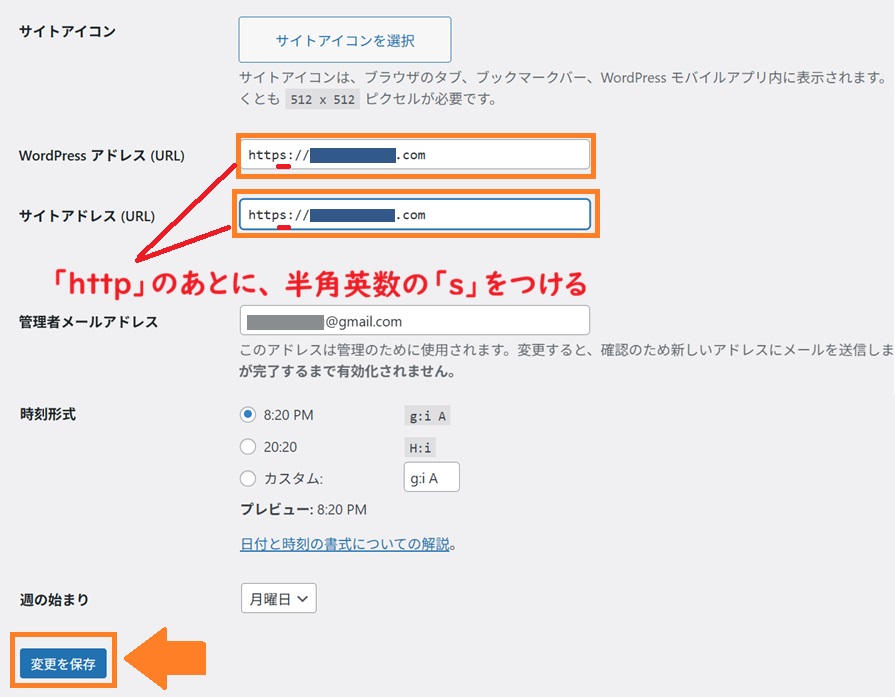Switch to the 20:20 24-hour format option
Viewport: 895px width, 697px height.
click(x=248, y=446)
